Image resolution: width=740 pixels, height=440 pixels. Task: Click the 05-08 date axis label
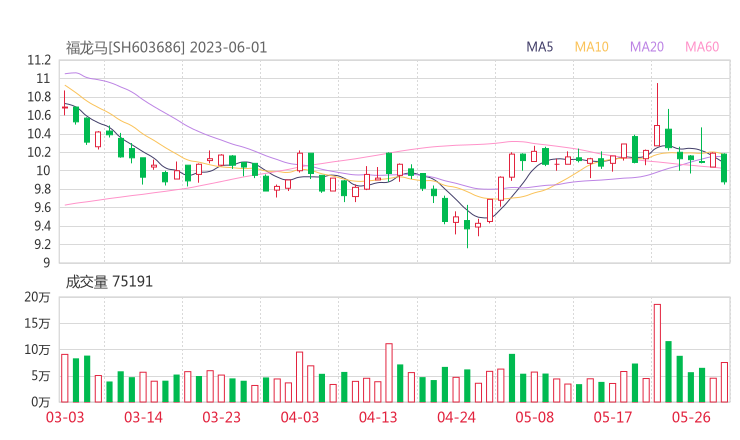[x=535, y=417]
